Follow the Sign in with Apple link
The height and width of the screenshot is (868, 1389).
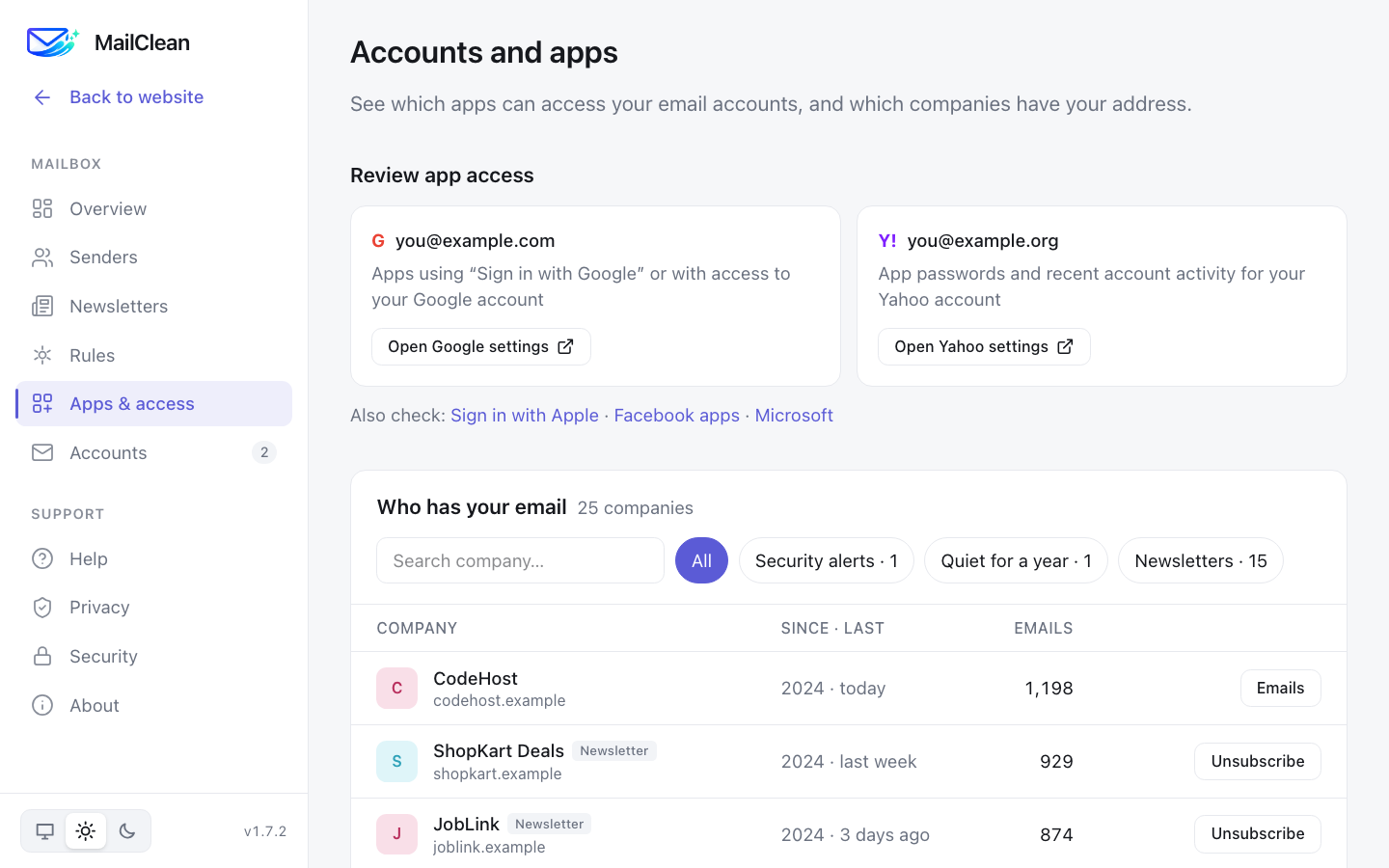click(525, 416)
